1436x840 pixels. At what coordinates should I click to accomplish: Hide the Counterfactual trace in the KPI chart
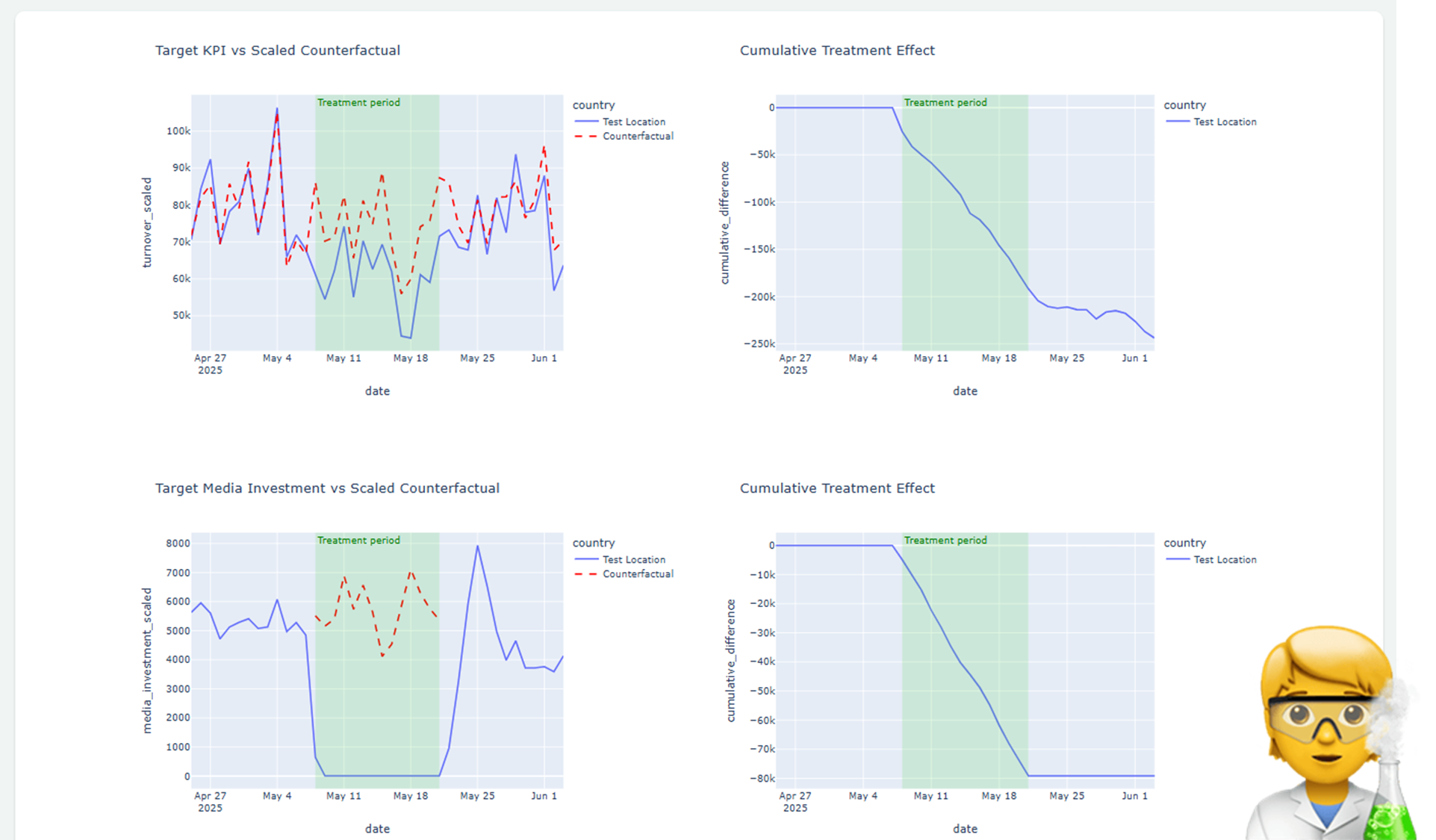tap(637, 136)
